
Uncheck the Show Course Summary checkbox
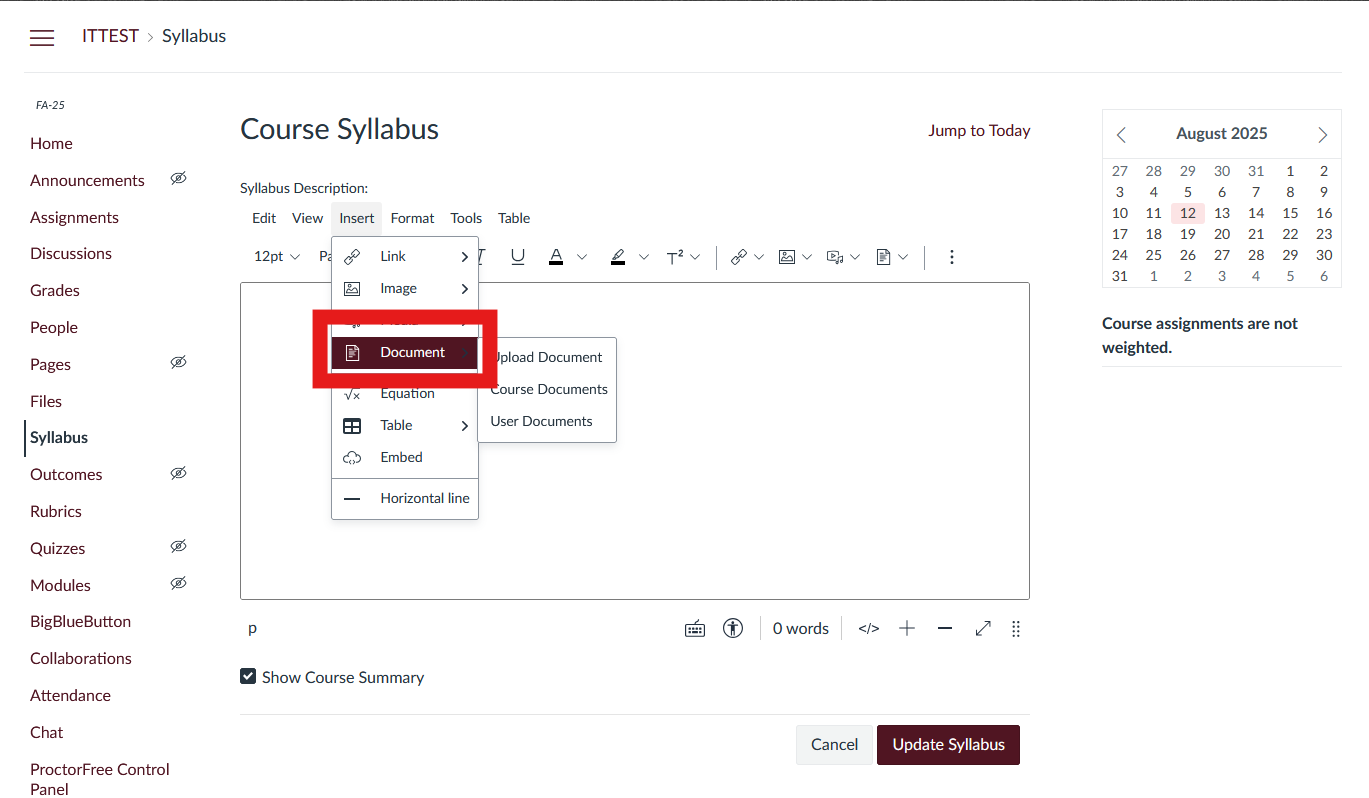(x=248, y=677)
